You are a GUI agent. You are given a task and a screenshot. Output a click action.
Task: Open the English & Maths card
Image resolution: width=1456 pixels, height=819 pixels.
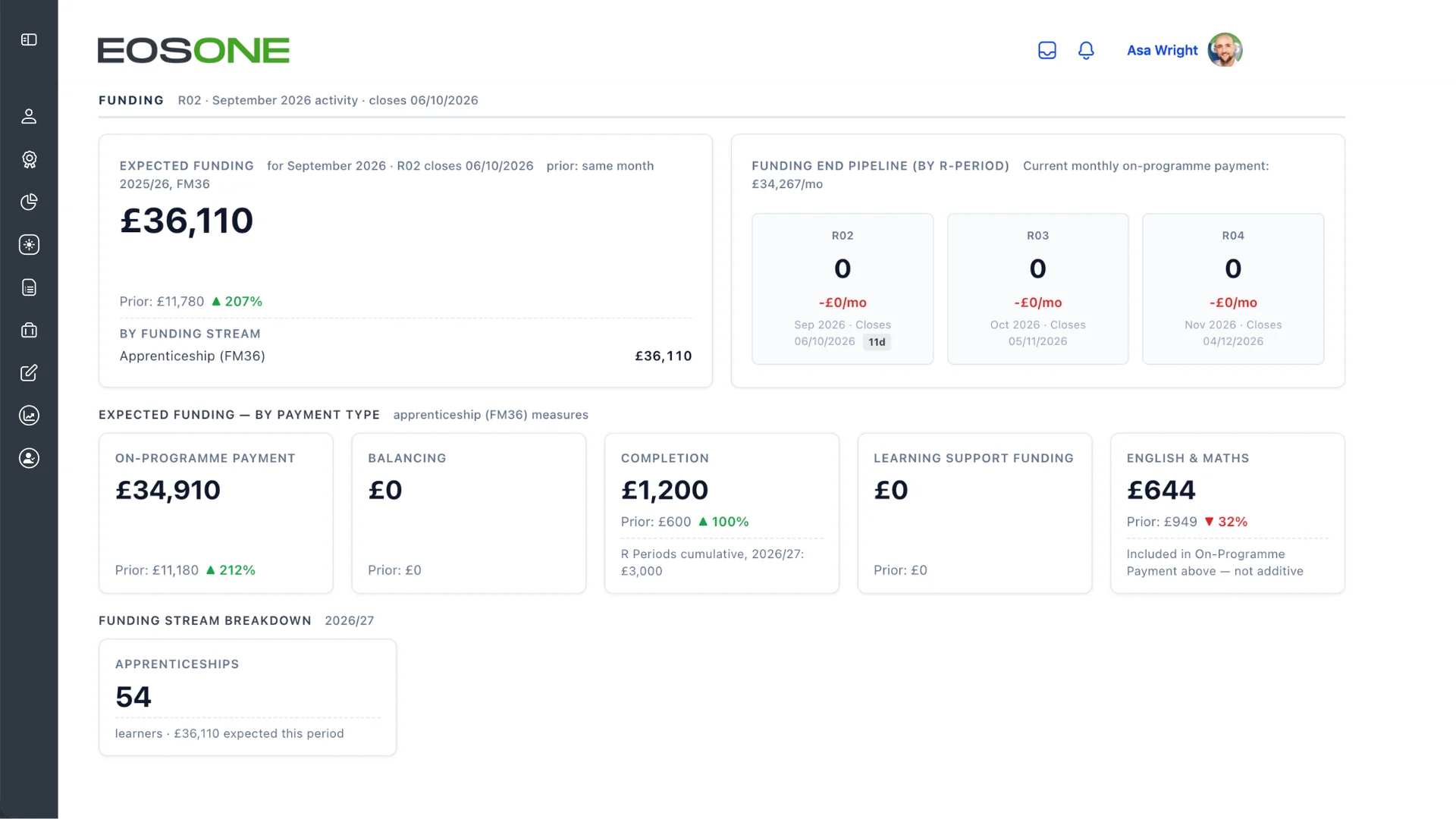(1228, 513)
